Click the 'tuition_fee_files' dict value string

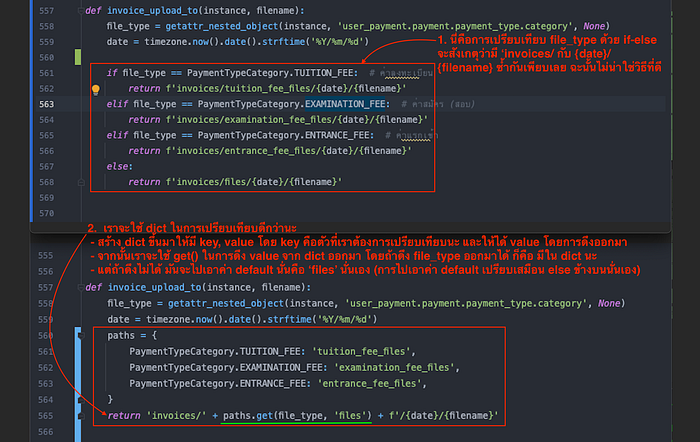point(361,351)
